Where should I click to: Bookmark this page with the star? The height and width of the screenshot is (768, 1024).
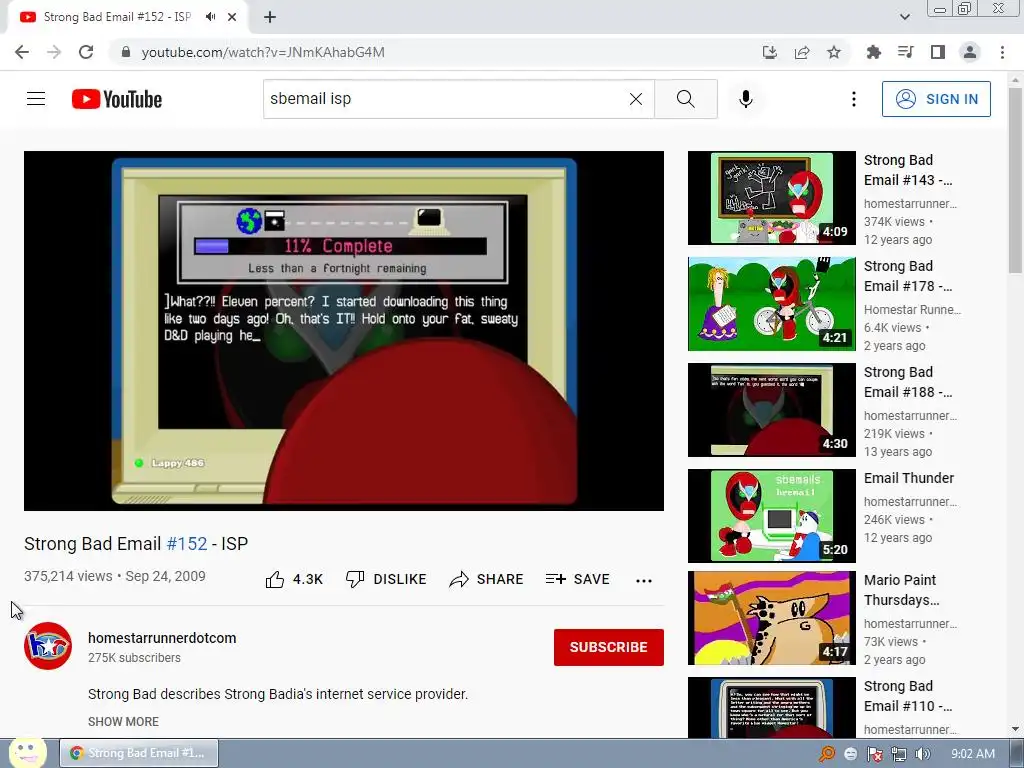pos(834,52)
